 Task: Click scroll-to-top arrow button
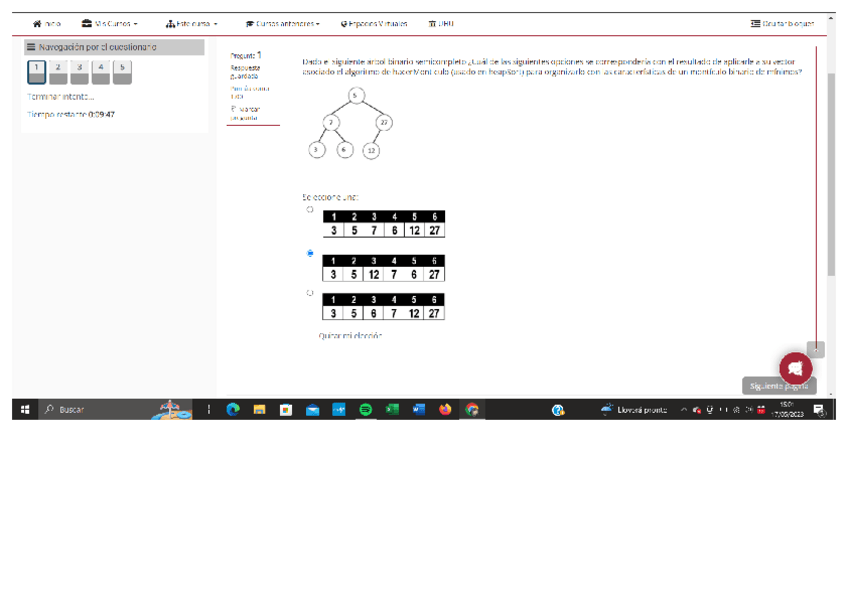(816, 349)
